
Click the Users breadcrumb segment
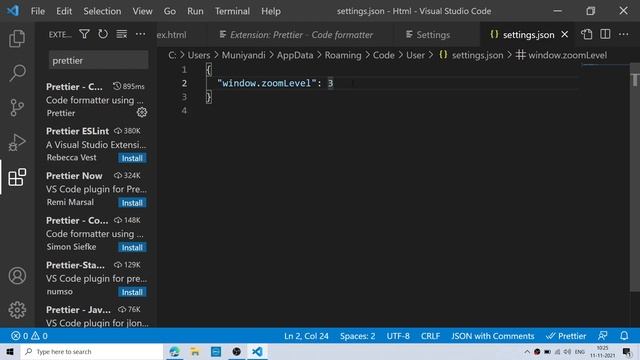tap(198, 55)
